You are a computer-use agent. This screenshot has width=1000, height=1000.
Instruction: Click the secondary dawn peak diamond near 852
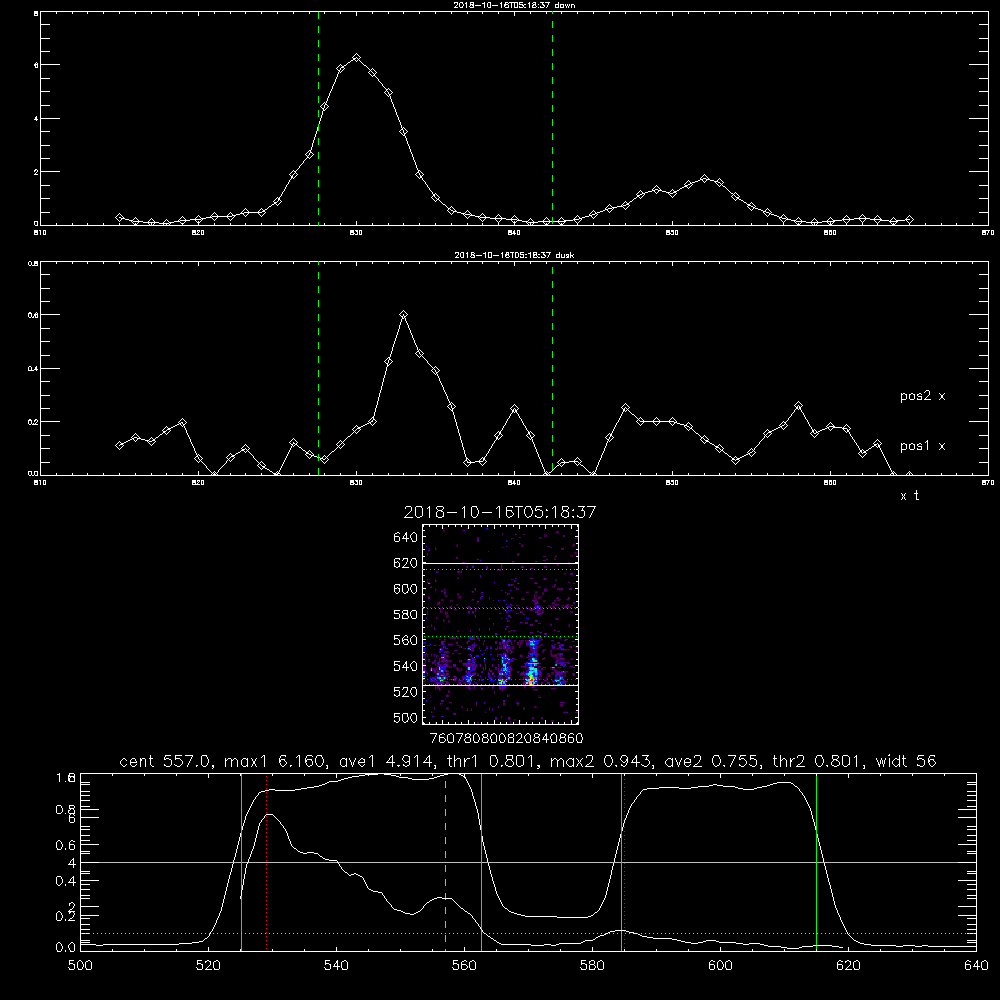704,179
